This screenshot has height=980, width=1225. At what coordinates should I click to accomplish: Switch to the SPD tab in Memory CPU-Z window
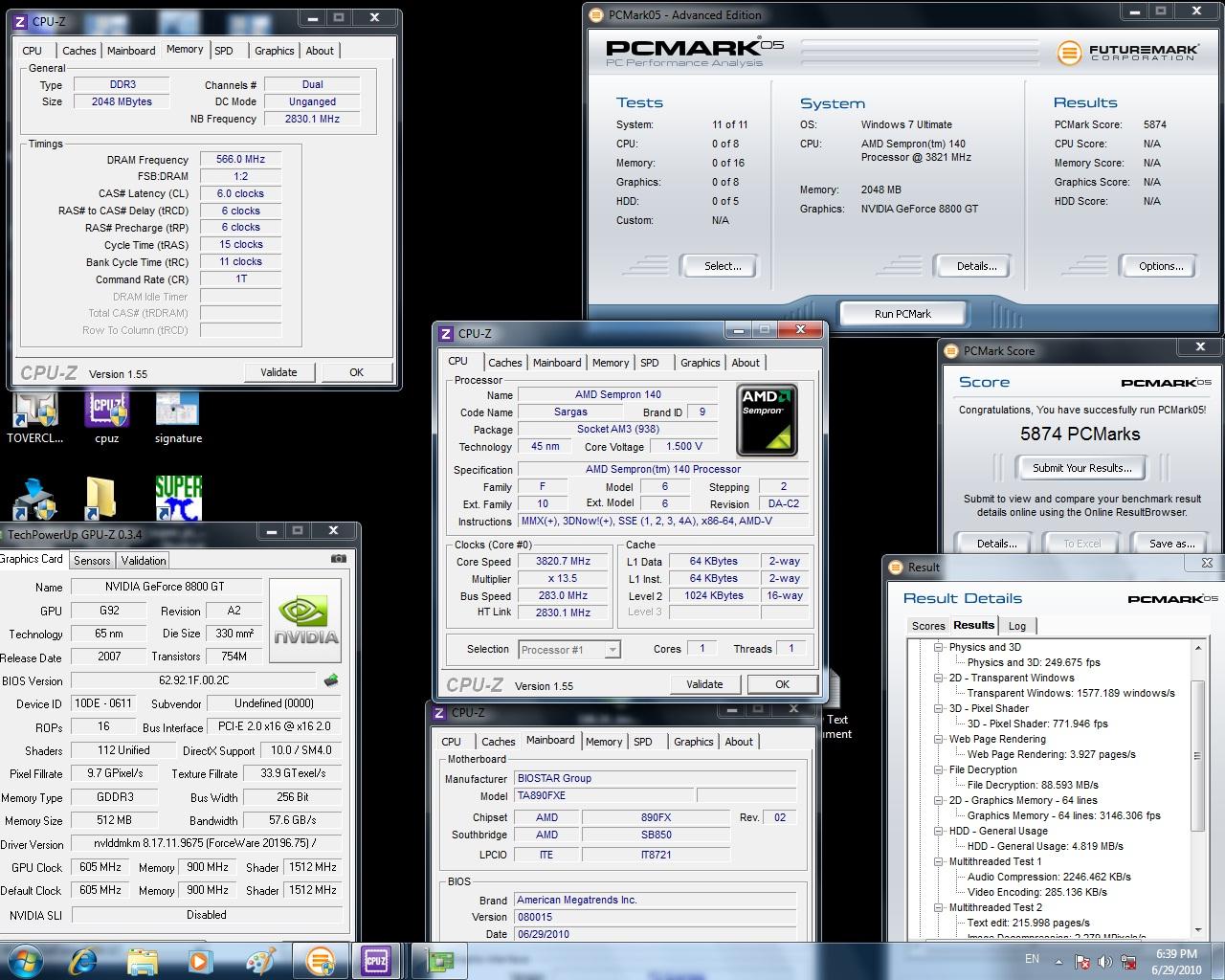[223, 51]
